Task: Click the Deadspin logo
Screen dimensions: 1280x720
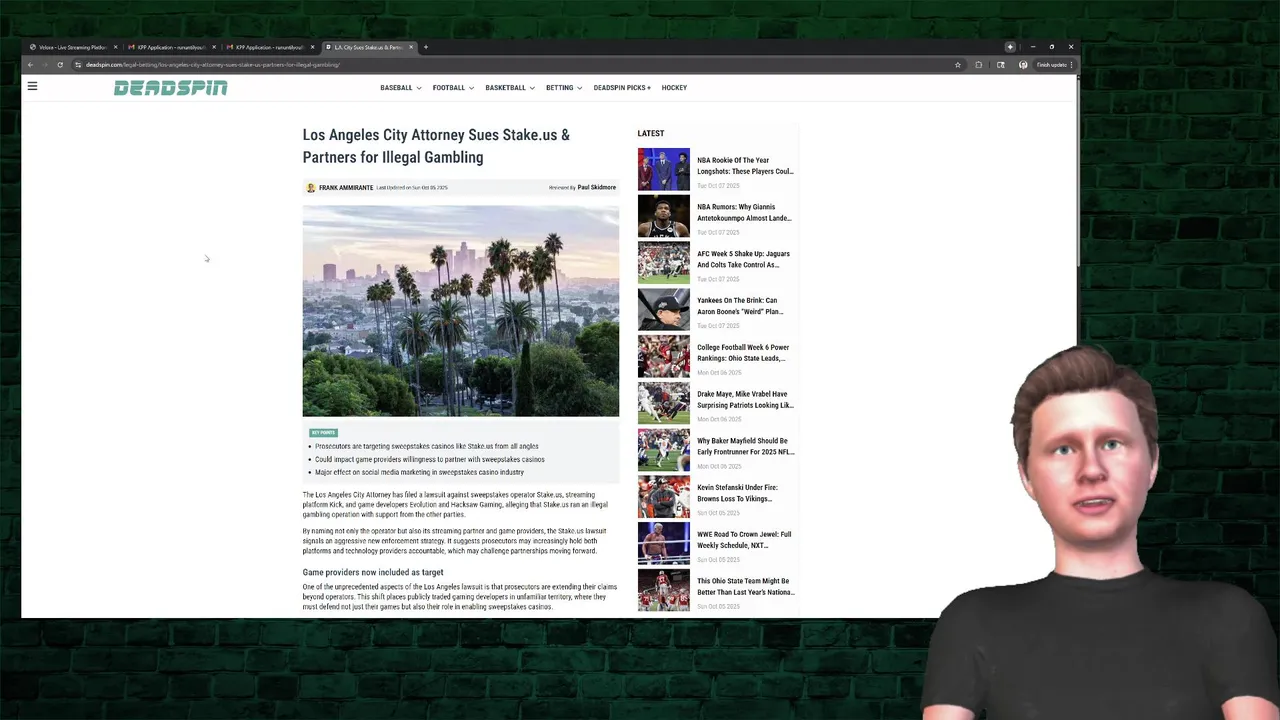Action: [171, 88]
